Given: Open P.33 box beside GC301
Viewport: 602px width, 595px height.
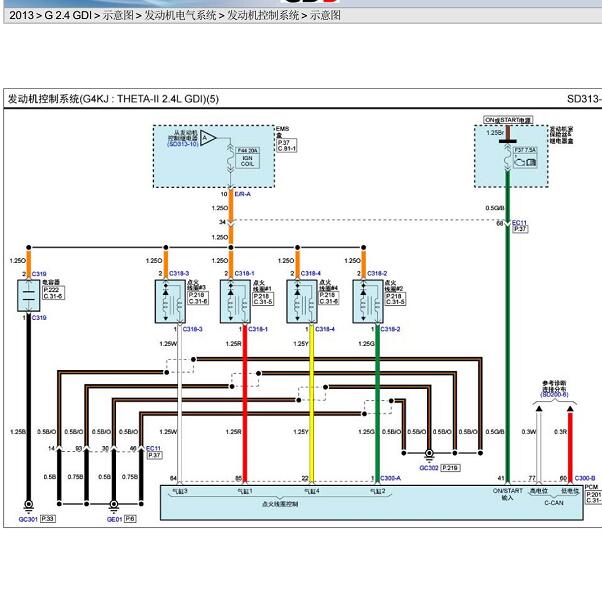Looking at the screenshot, I should coord(48,519).
